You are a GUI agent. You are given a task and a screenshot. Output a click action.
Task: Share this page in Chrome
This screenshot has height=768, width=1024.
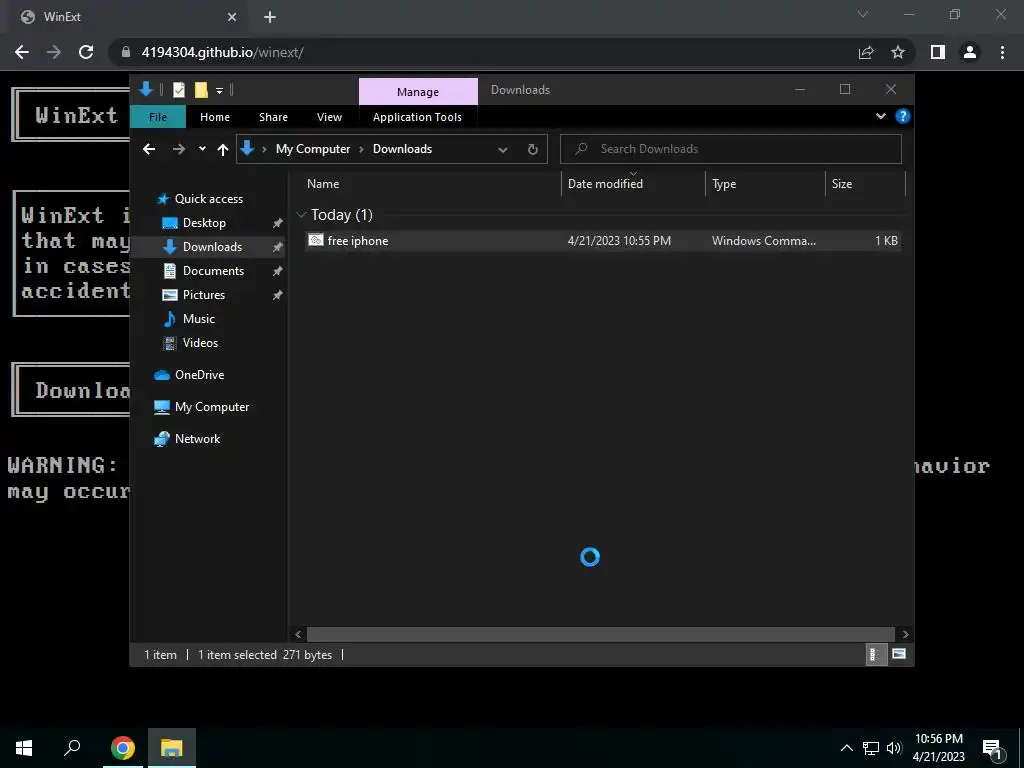pyautogui.click(x=866, y=52)
